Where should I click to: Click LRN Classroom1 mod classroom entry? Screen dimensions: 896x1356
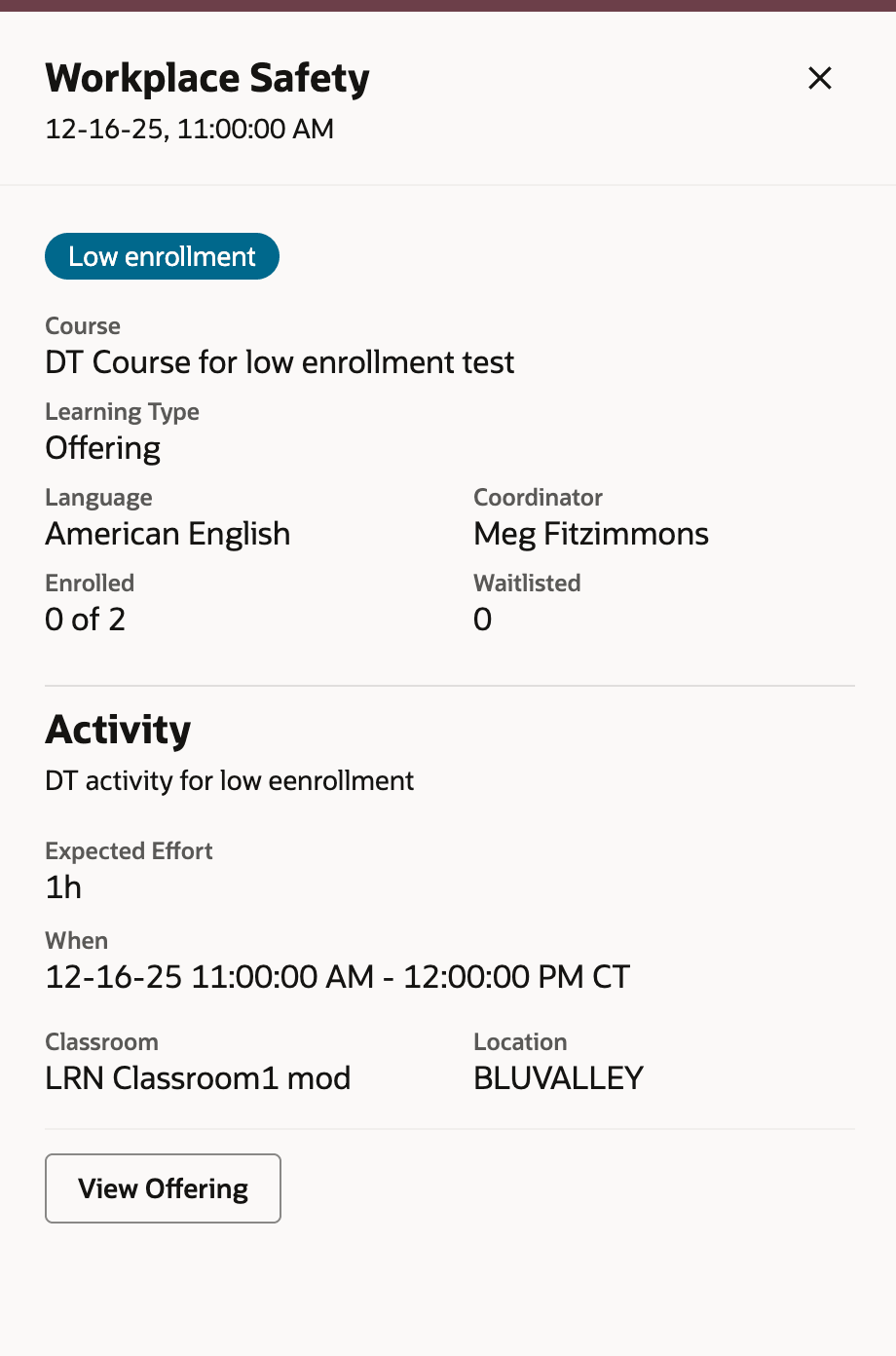click(x=198, y=1077)
